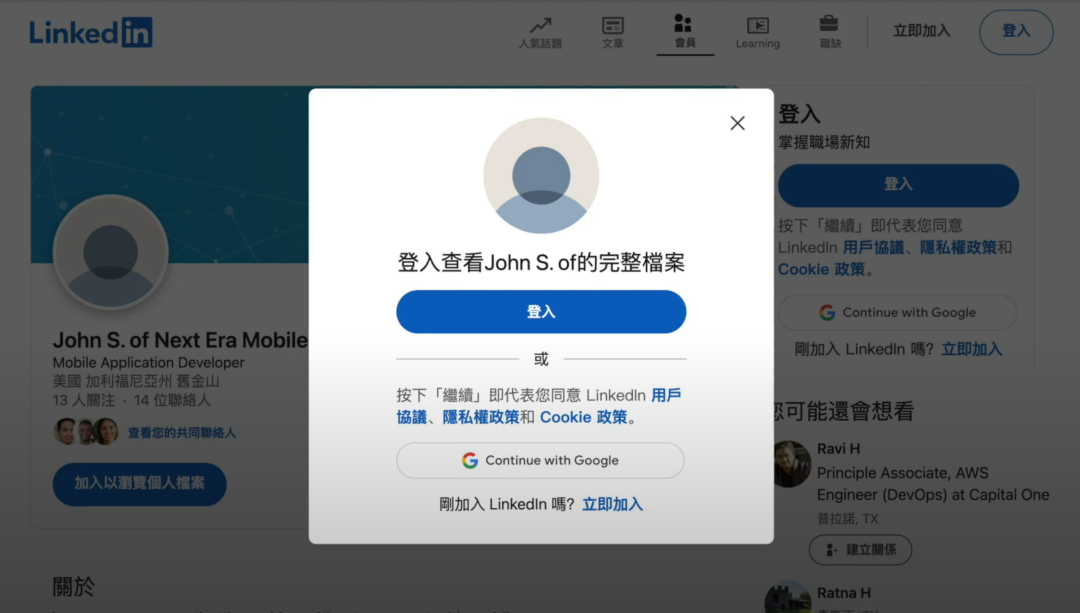The width and height of the screenshot is (1080, 613).
Task: Open Cookie 政策 link in sidebar
Action: 821,269
